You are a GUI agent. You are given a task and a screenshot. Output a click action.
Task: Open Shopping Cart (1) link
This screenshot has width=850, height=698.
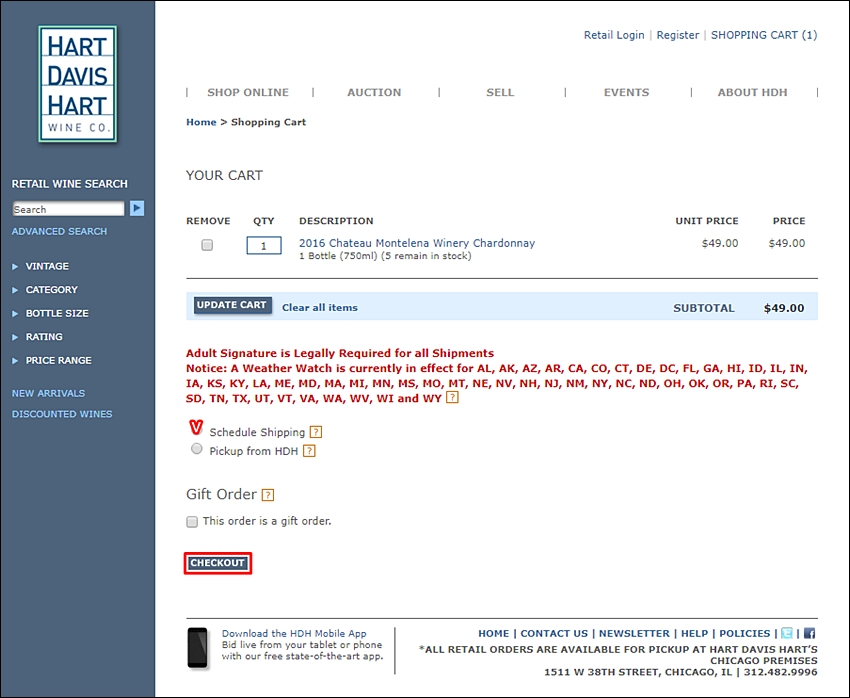pos(764,35)
